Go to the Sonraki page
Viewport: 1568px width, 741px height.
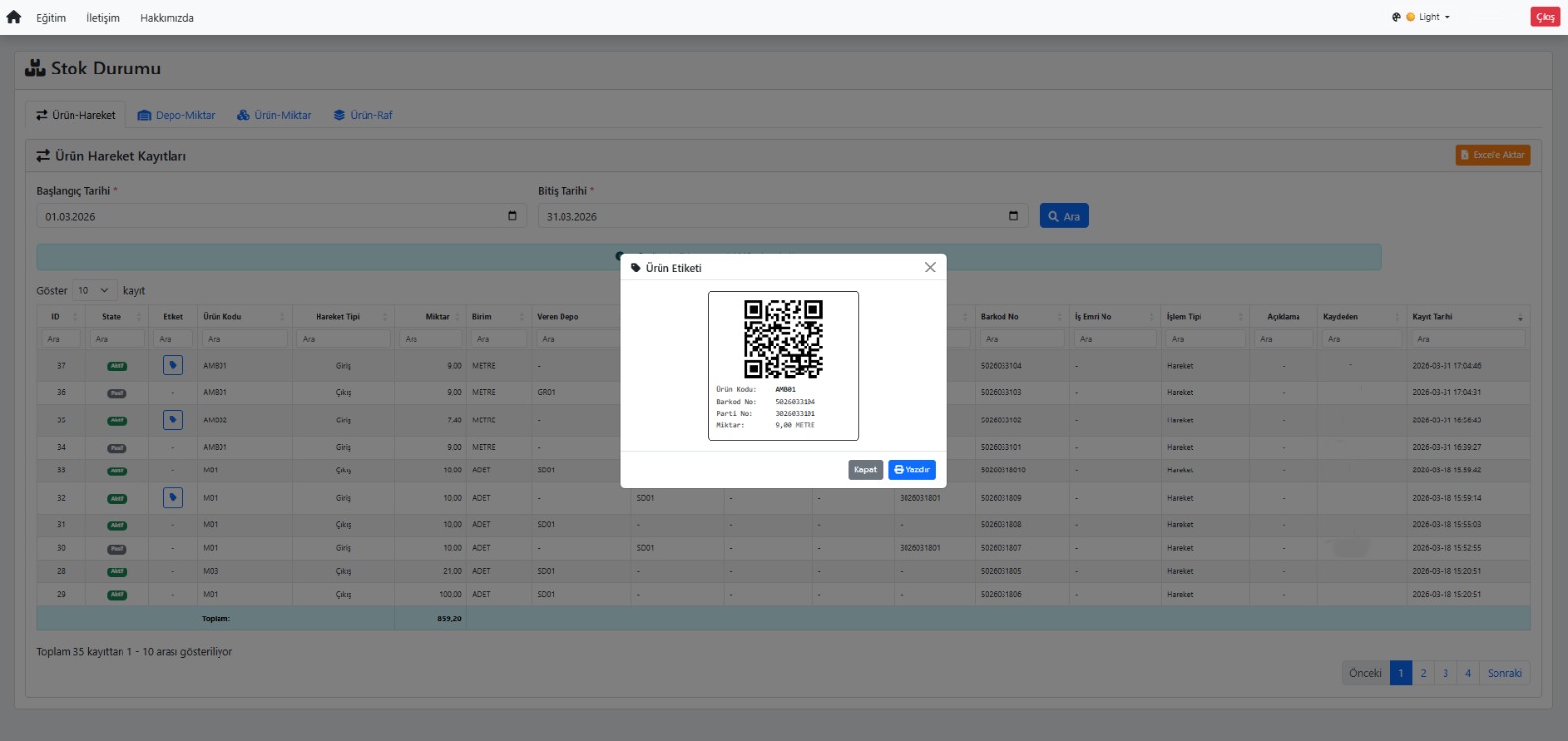point(1504,673)
